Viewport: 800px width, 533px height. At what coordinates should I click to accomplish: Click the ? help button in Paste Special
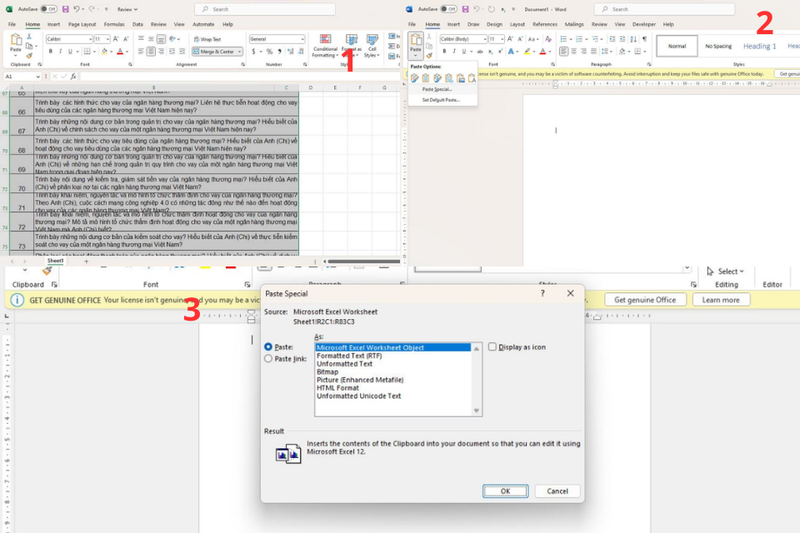click(x=542, y=293)
